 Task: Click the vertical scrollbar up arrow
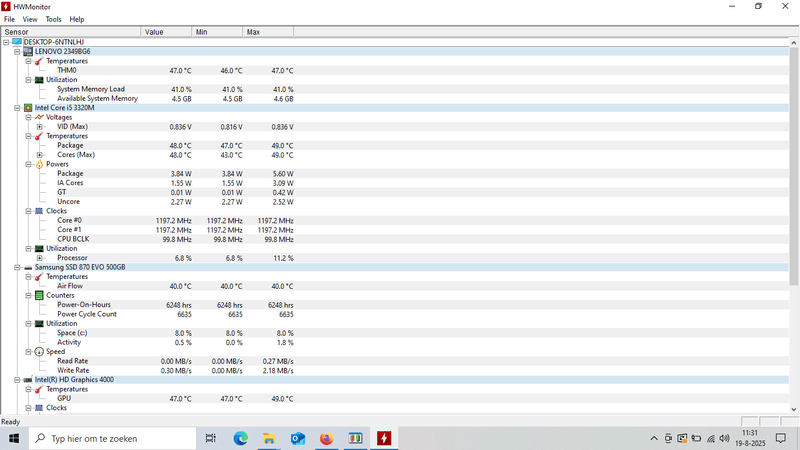794,43
